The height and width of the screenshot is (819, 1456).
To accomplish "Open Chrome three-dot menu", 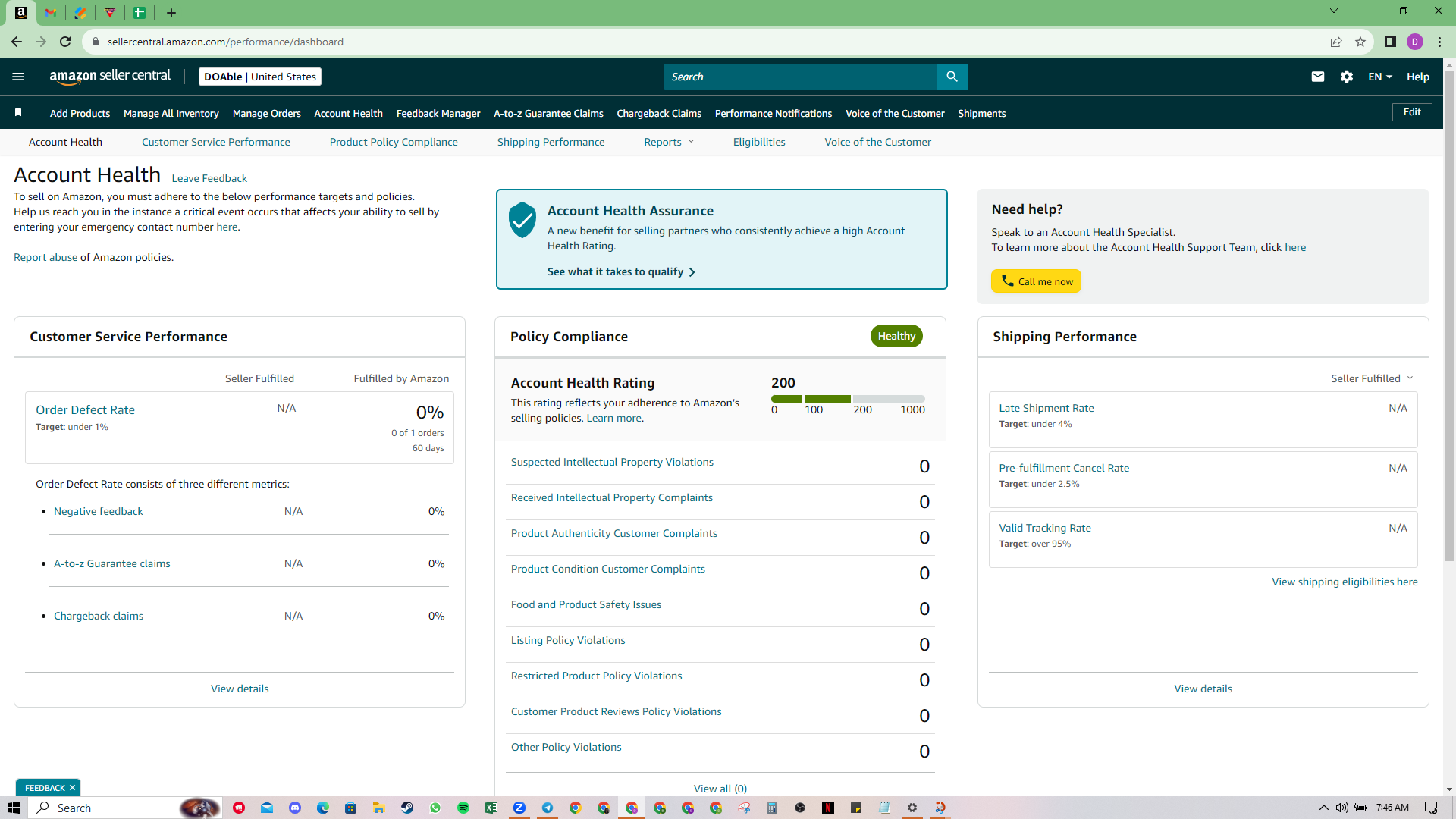I will coord(1439,42).
